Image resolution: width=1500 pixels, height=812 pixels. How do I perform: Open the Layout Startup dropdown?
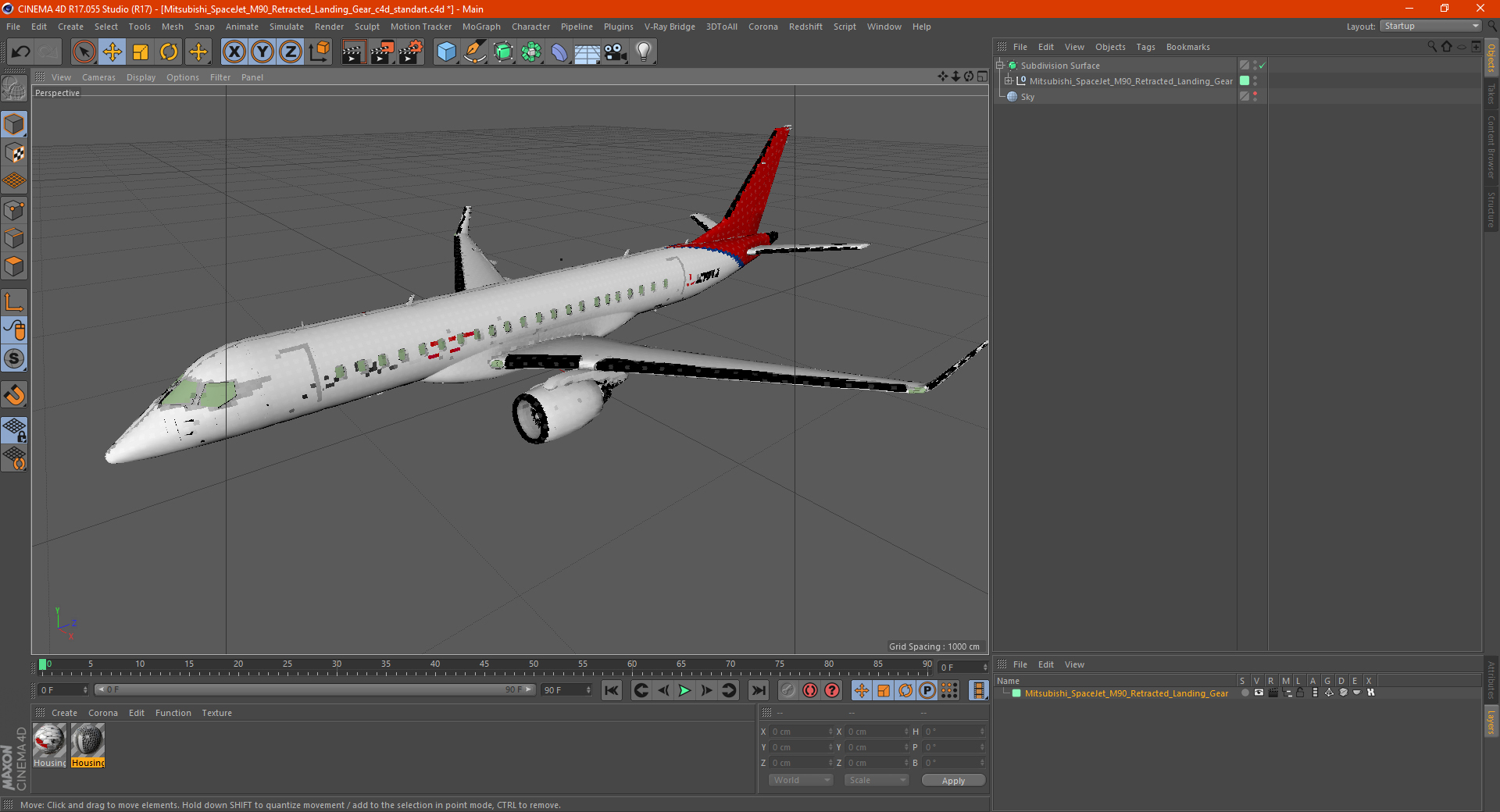(x=1430, y=26)
